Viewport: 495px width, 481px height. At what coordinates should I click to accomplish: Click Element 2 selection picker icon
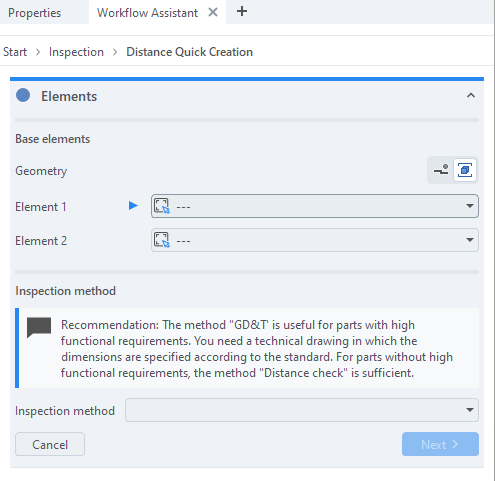(162, 240)
